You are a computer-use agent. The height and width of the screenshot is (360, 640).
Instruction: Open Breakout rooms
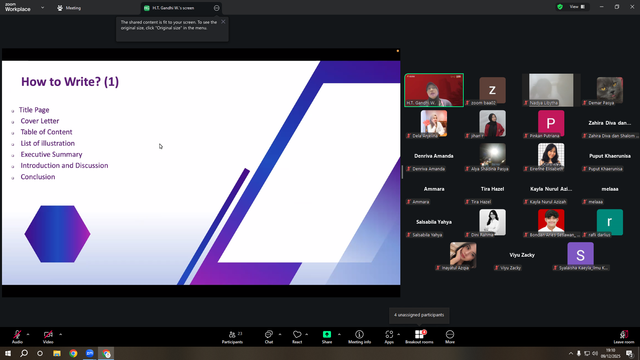419,337
